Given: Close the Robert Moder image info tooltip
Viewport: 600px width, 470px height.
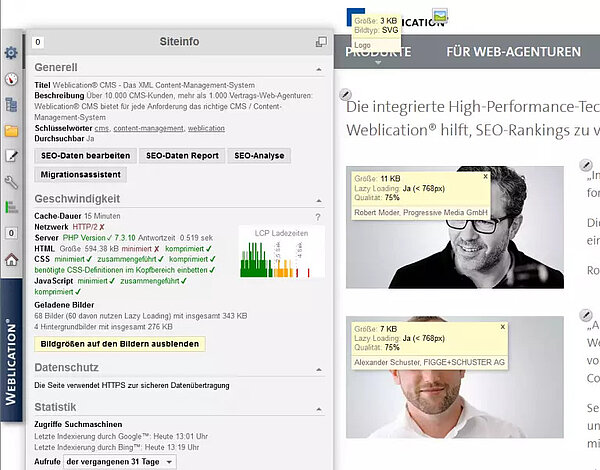Looking at the screenshot, I should [485, 176].
